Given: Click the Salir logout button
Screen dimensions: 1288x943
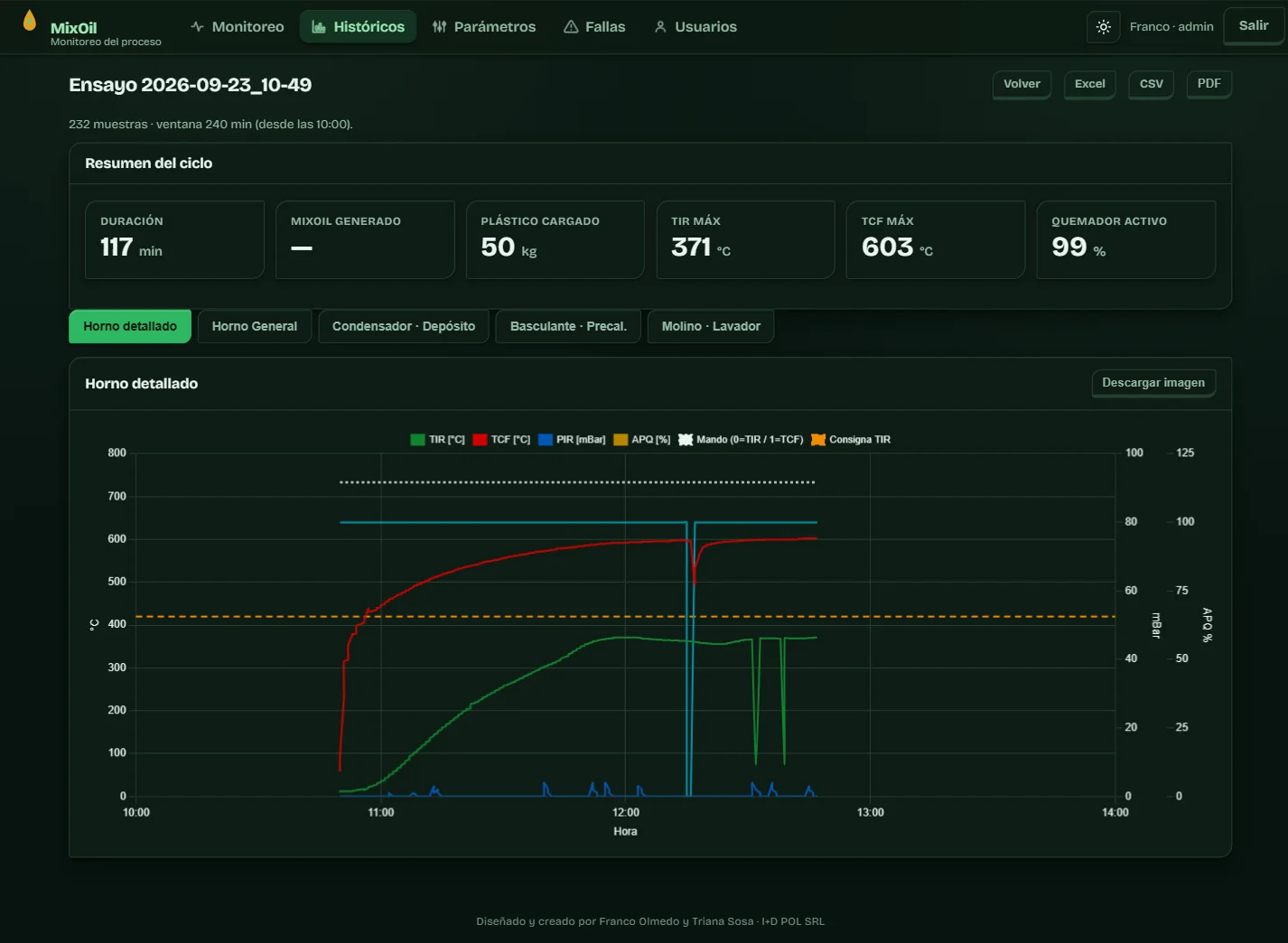Looking at the screenshot, I should (x=1253, y=26).
